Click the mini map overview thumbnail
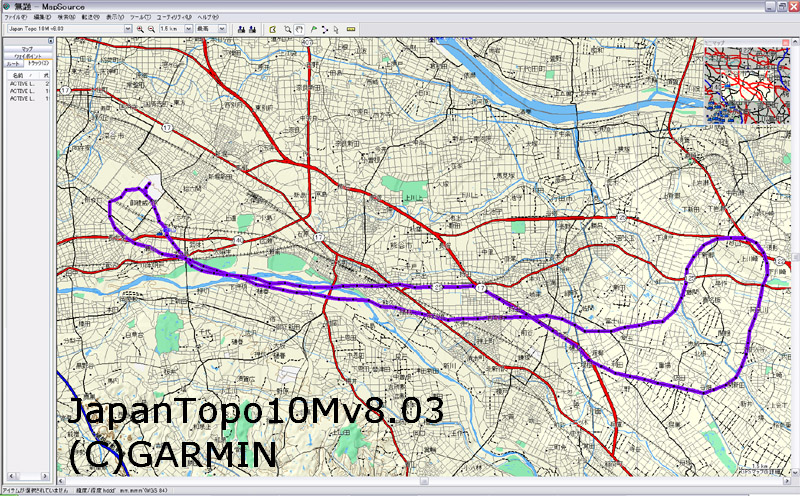800x496 pixels. pos(747,85)
